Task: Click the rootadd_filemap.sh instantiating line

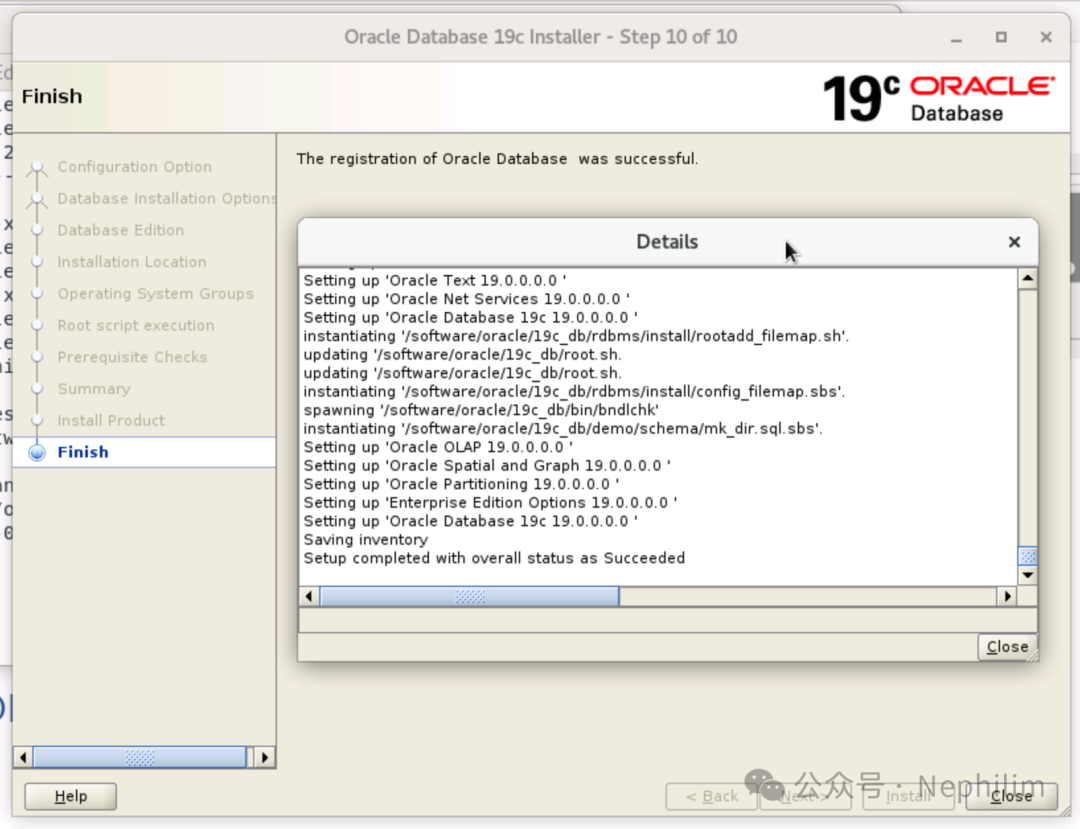Action: point(576,336)
